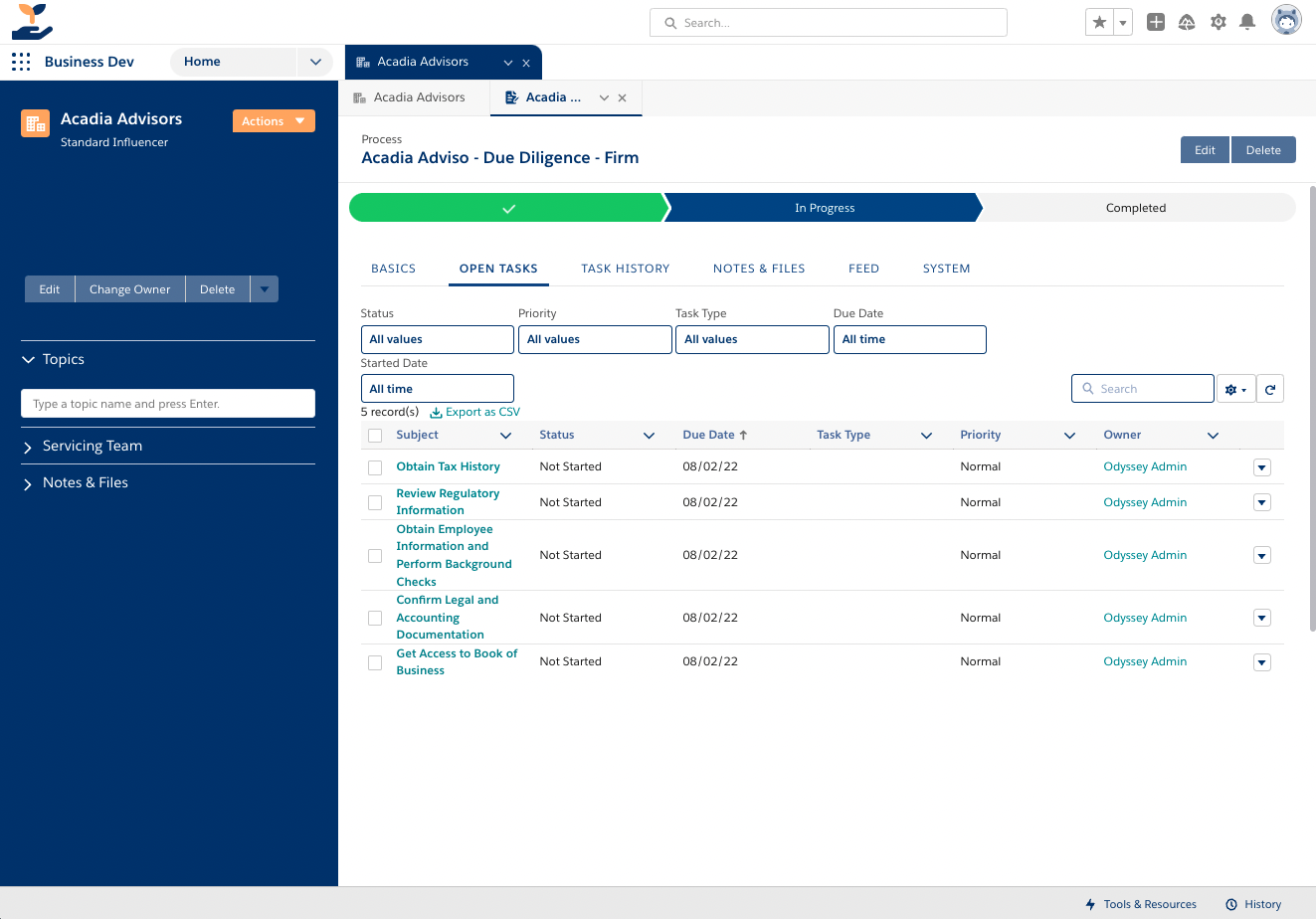Open the setup gear icon

tap(1218, 22)
